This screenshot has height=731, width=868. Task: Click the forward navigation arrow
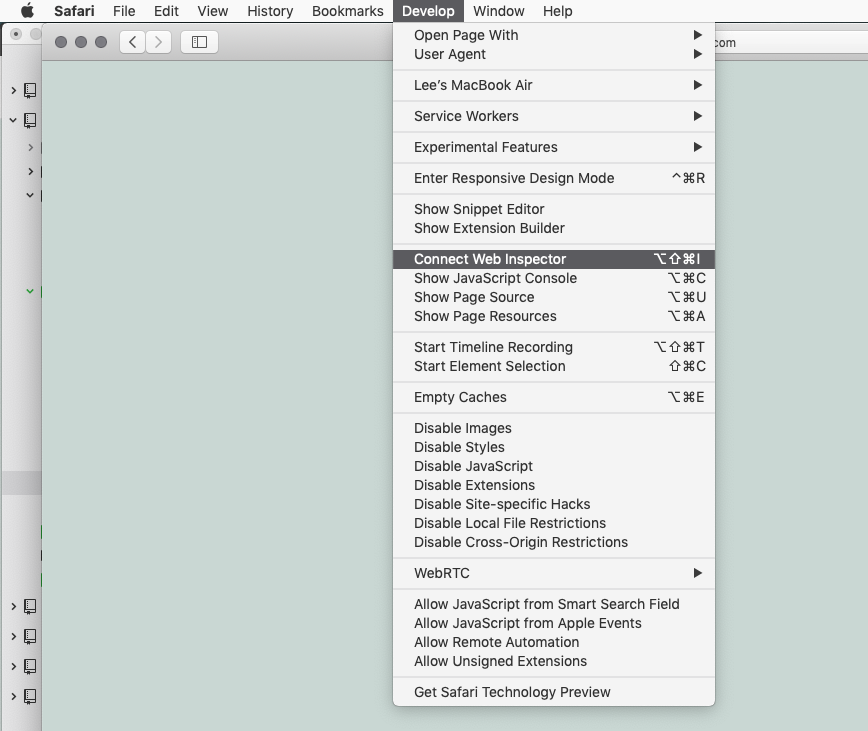coord(157,42)
